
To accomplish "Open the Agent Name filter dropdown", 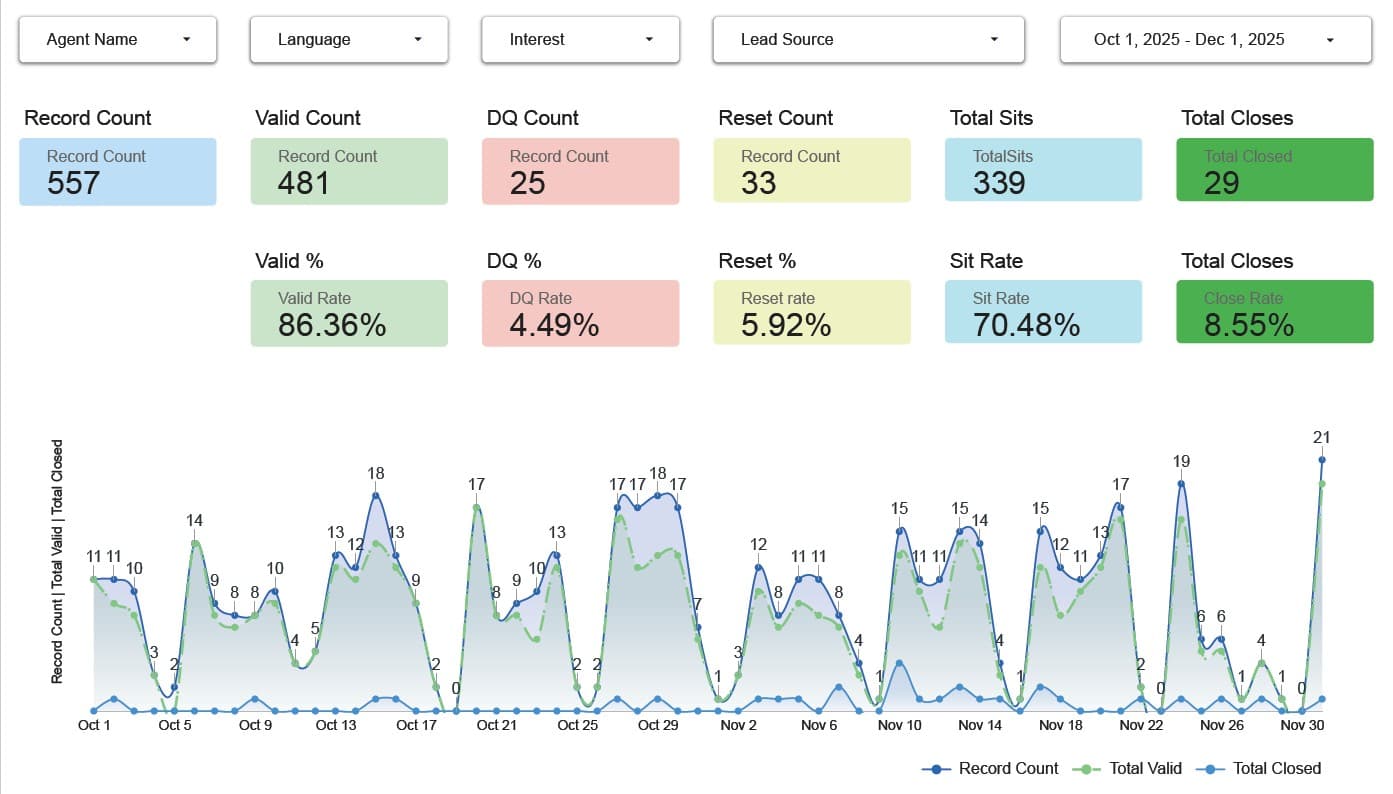I will tap(117, 39).
